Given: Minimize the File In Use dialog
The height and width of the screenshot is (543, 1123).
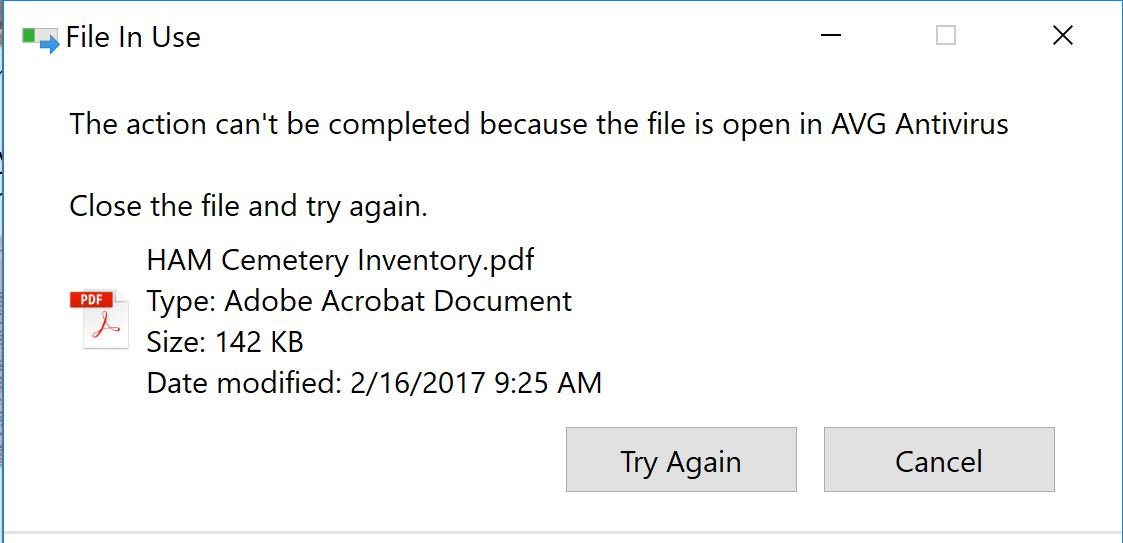Looking at the screenshot, I should coord(829,36).
